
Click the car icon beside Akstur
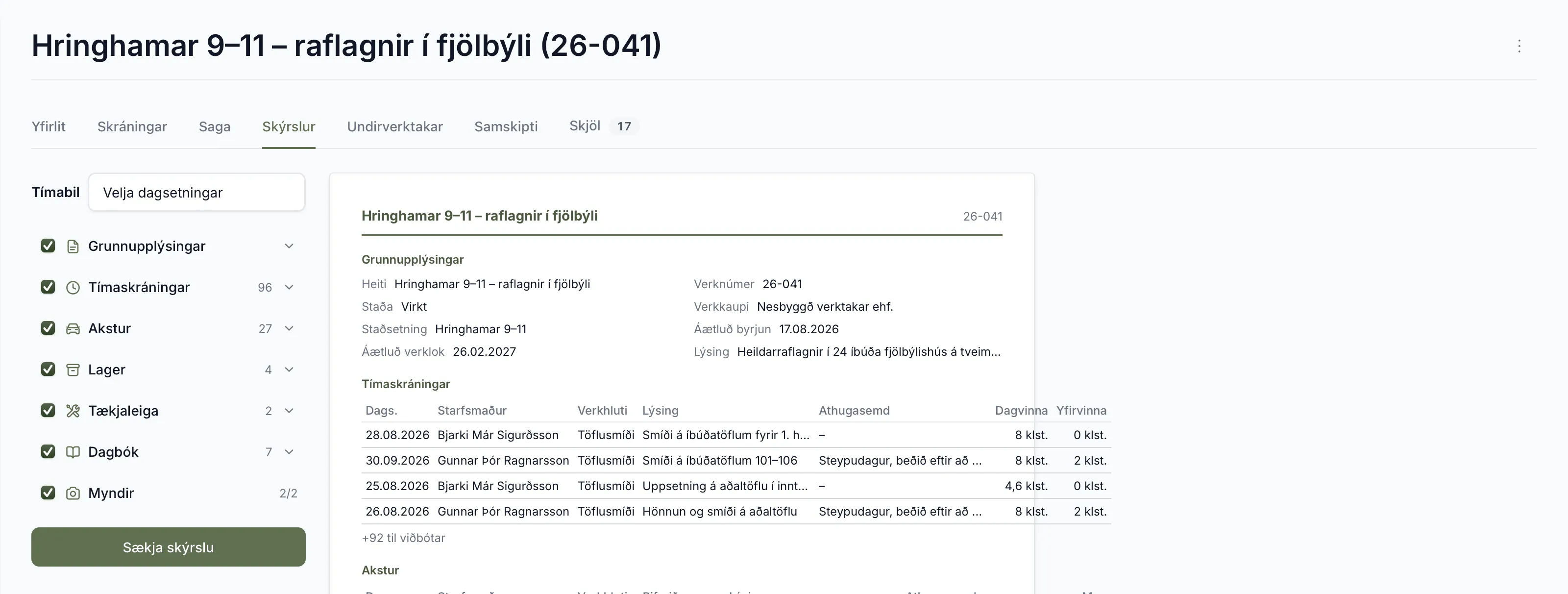tap(73, 329)
